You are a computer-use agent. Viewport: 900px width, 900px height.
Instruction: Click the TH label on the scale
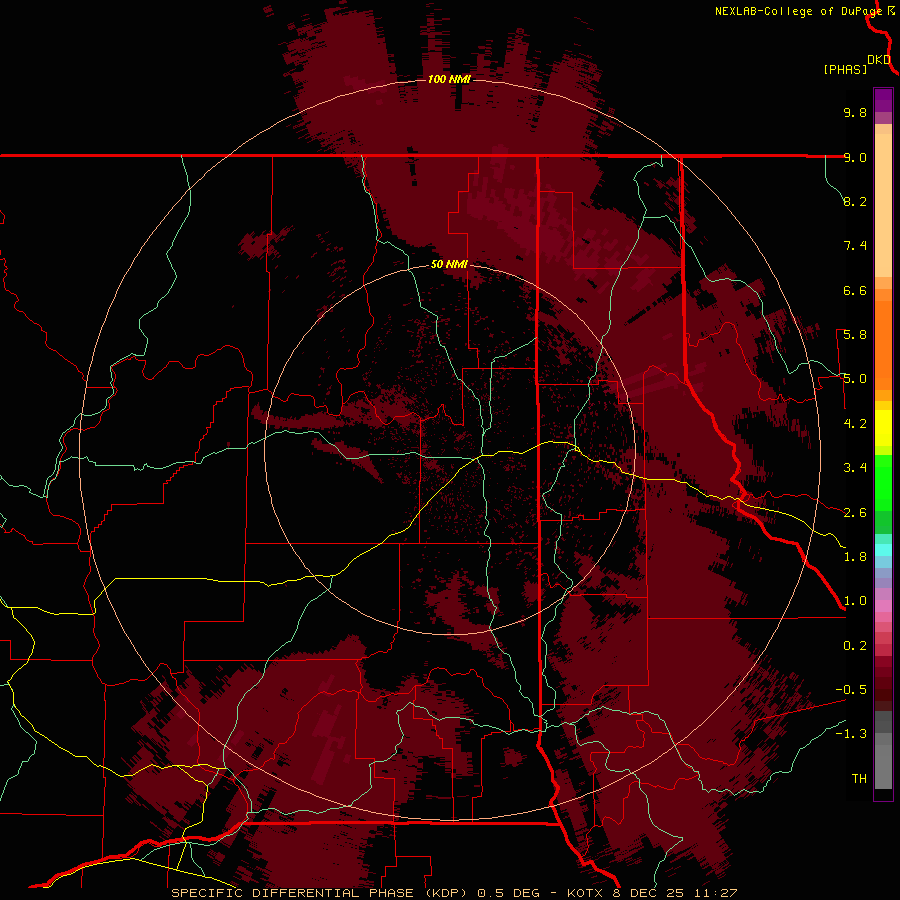click(859, 779)
